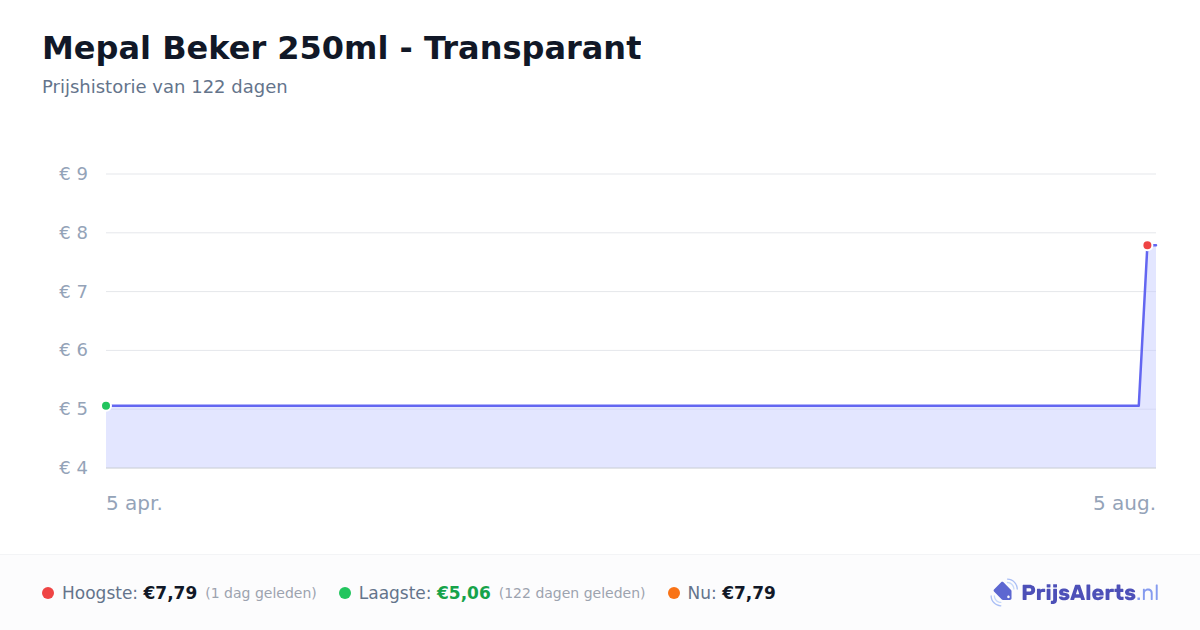Click the Laagste €5,06 price value
This screenshot has width=1200, height=630.
coord(464,593)
